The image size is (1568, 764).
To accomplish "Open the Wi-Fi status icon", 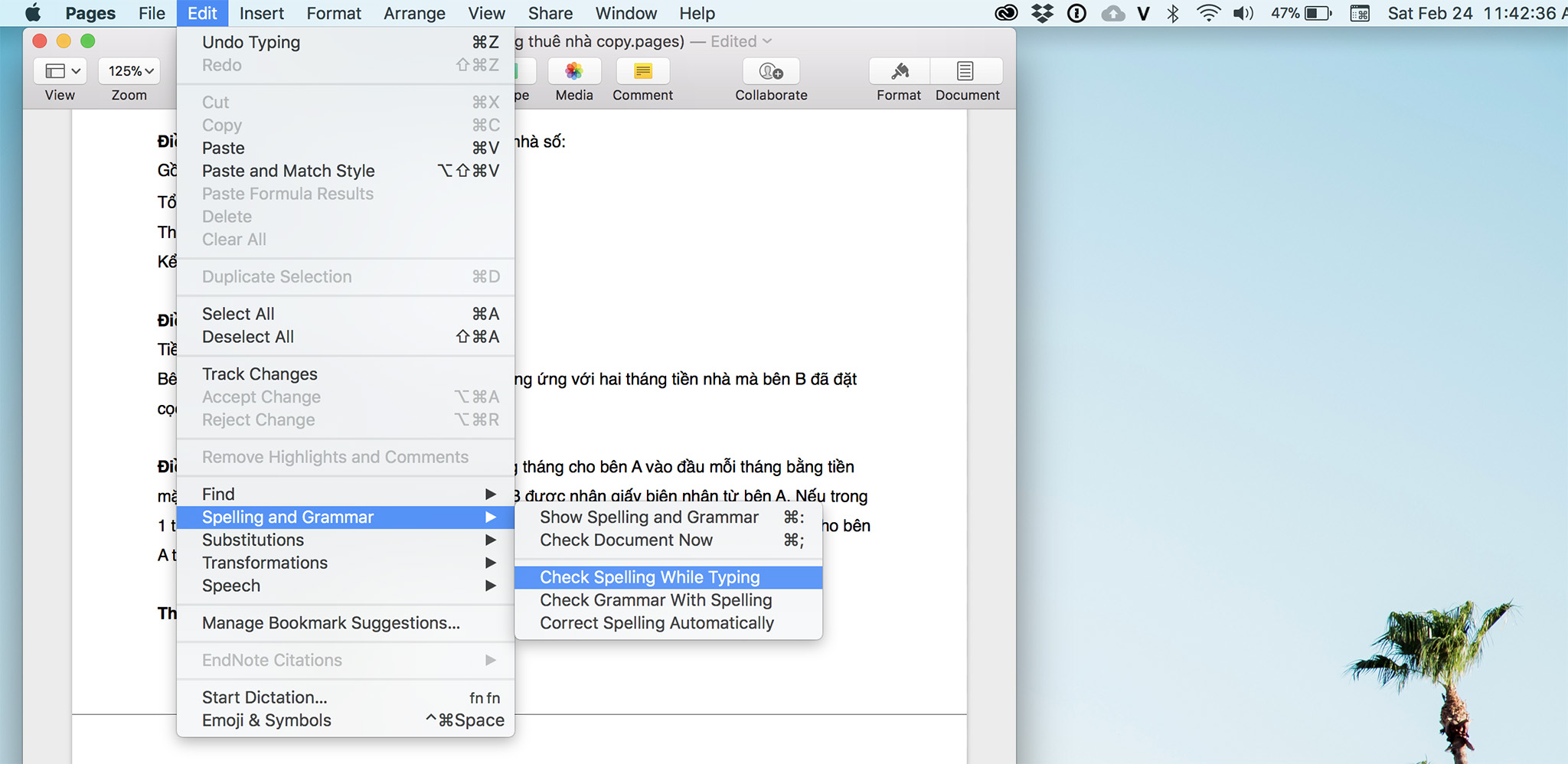I will point(1208,13).
